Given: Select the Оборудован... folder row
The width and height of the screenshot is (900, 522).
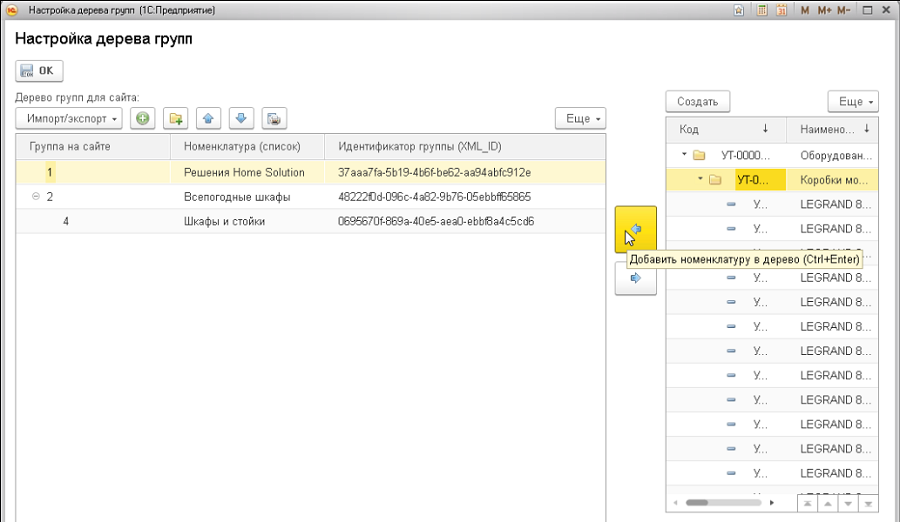Looking at the screenshot, I should click(772, 155).
